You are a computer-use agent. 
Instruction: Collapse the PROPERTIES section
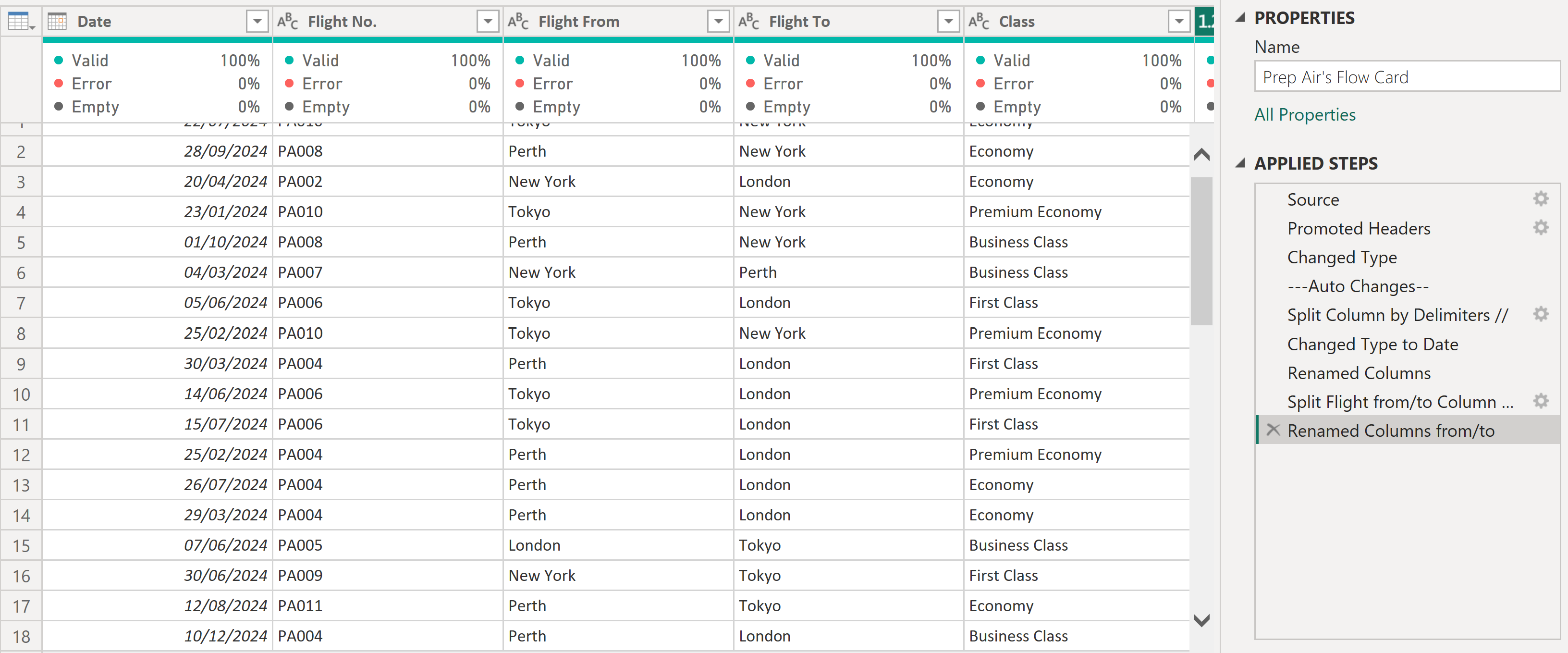(x=1240, y=18)
